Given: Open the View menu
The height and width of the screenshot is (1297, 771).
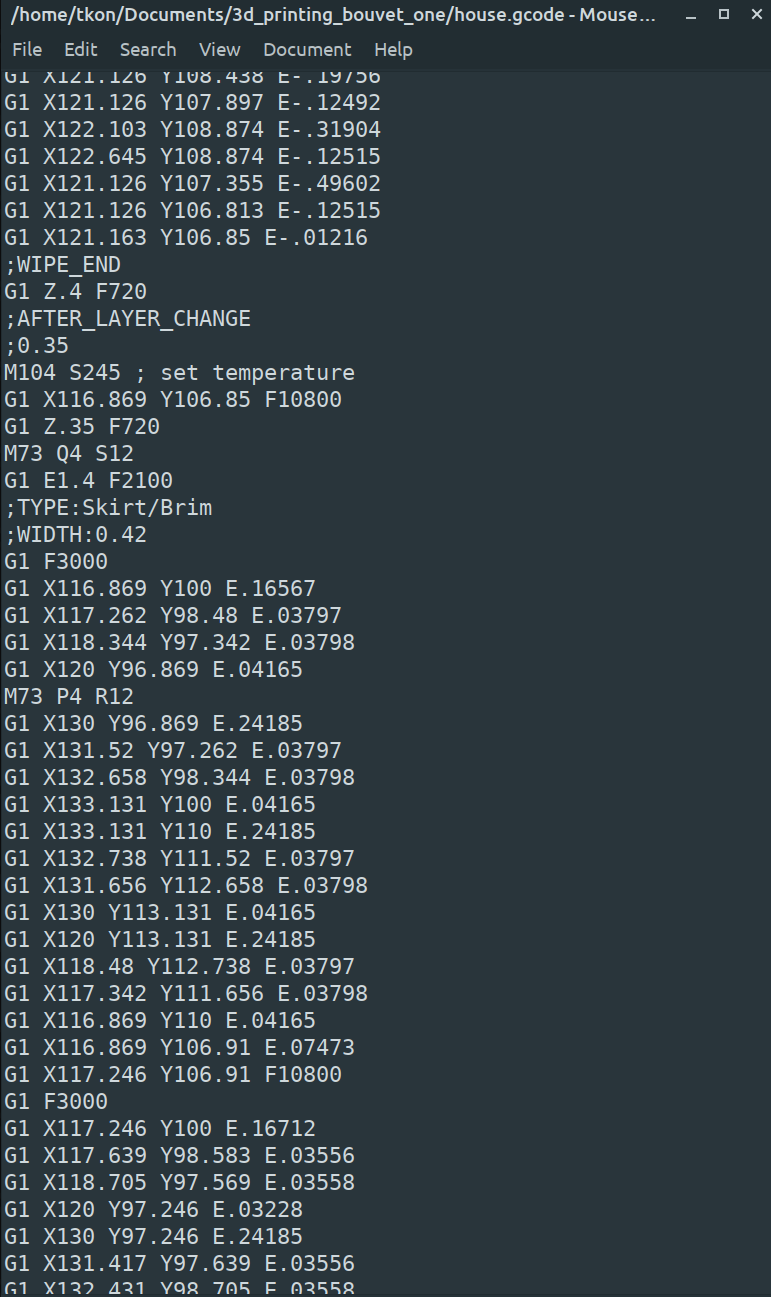Looking at the screenshot, I should tap(219, 50).
